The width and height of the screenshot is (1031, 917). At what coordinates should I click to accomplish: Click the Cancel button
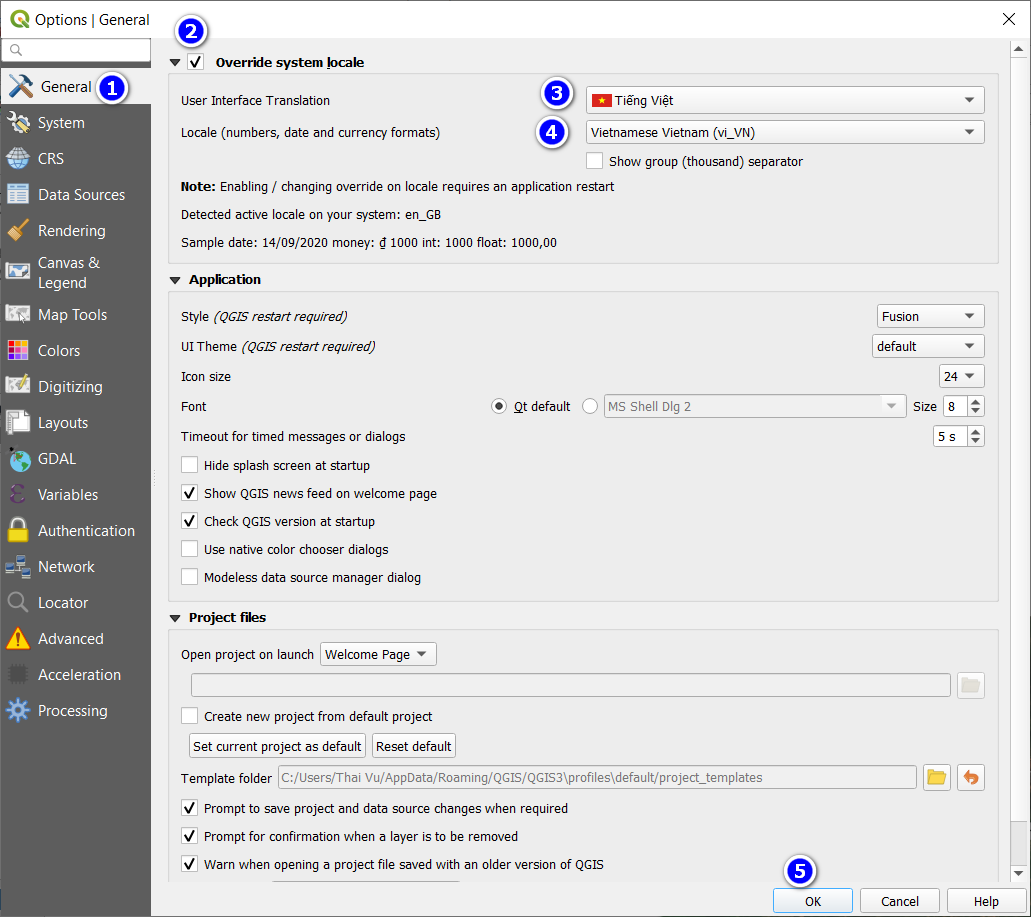tap(899, 901)
